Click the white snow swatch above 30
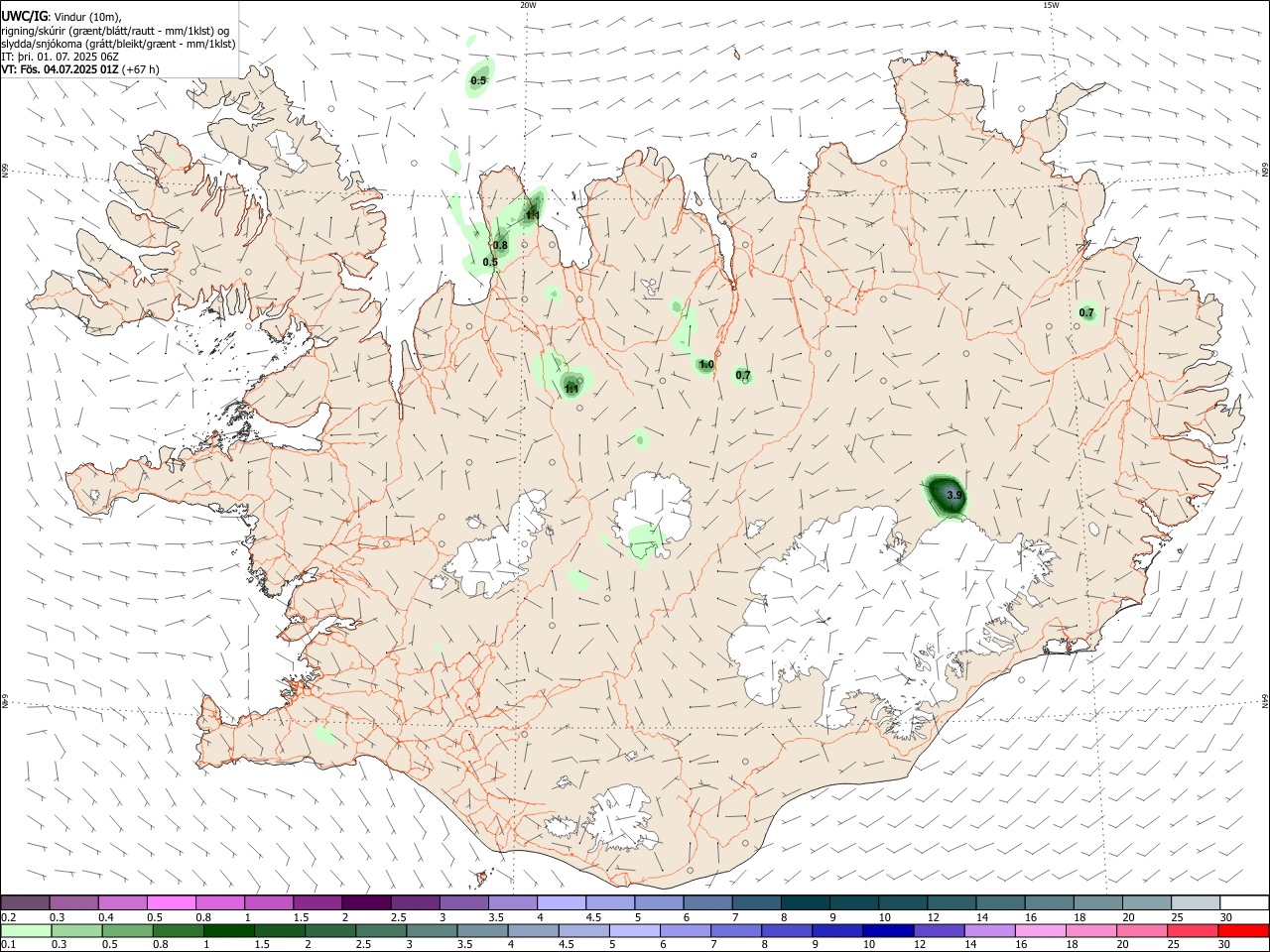This screenshot has width=1270, height=952. coord(1245,902)
